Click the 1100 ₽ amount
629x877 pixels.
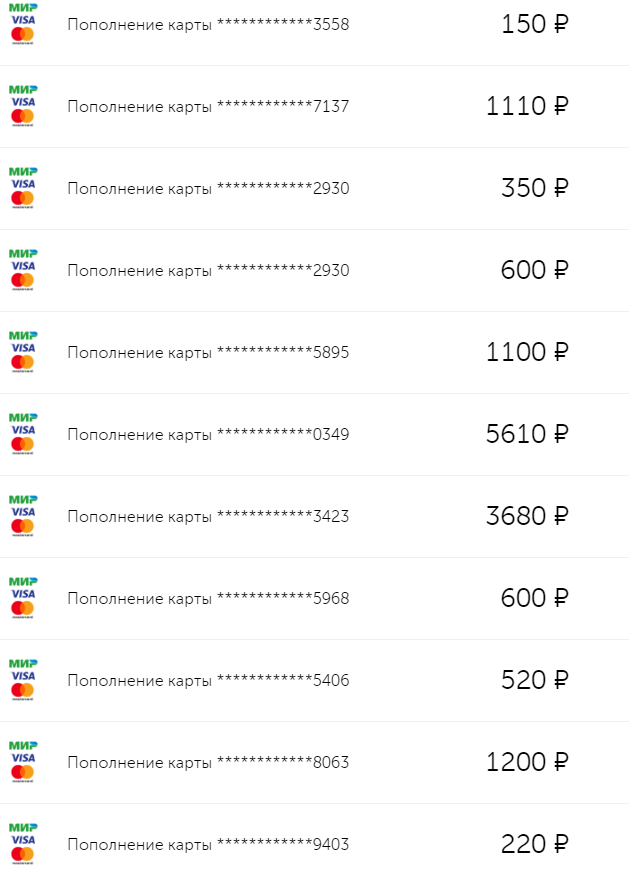527,352
